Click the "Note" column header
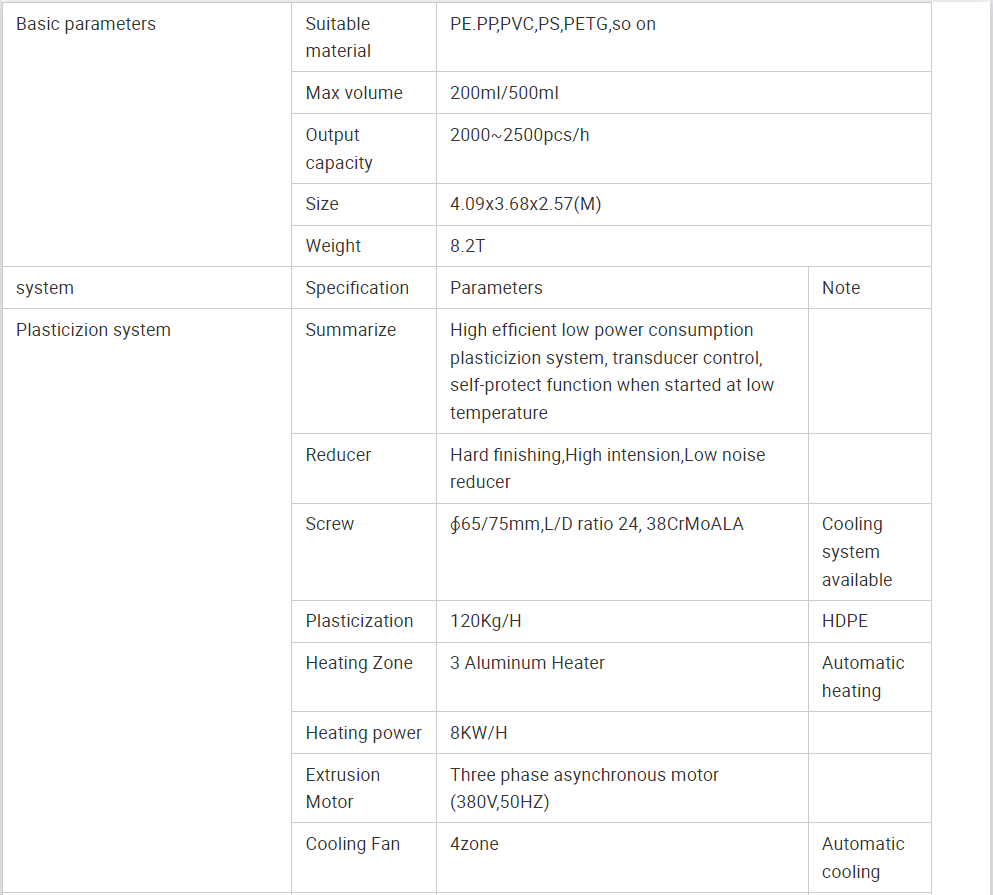 coord(841,288)
